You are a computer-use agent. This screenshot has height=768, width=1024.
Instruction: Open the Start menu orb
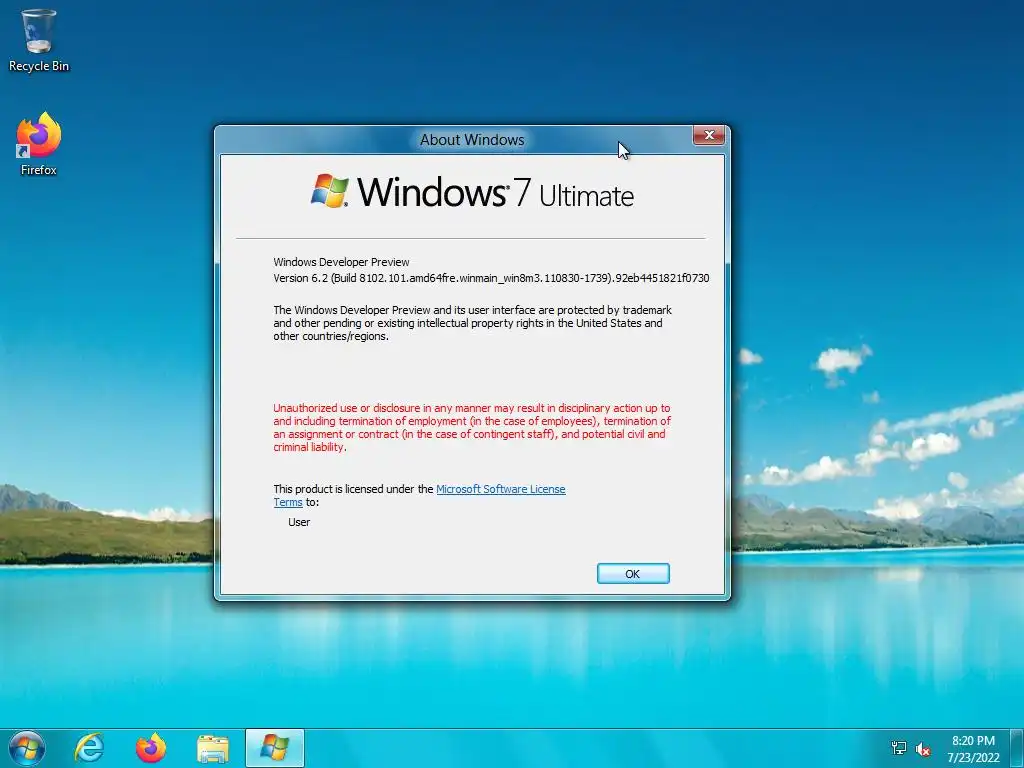point(27,748)
